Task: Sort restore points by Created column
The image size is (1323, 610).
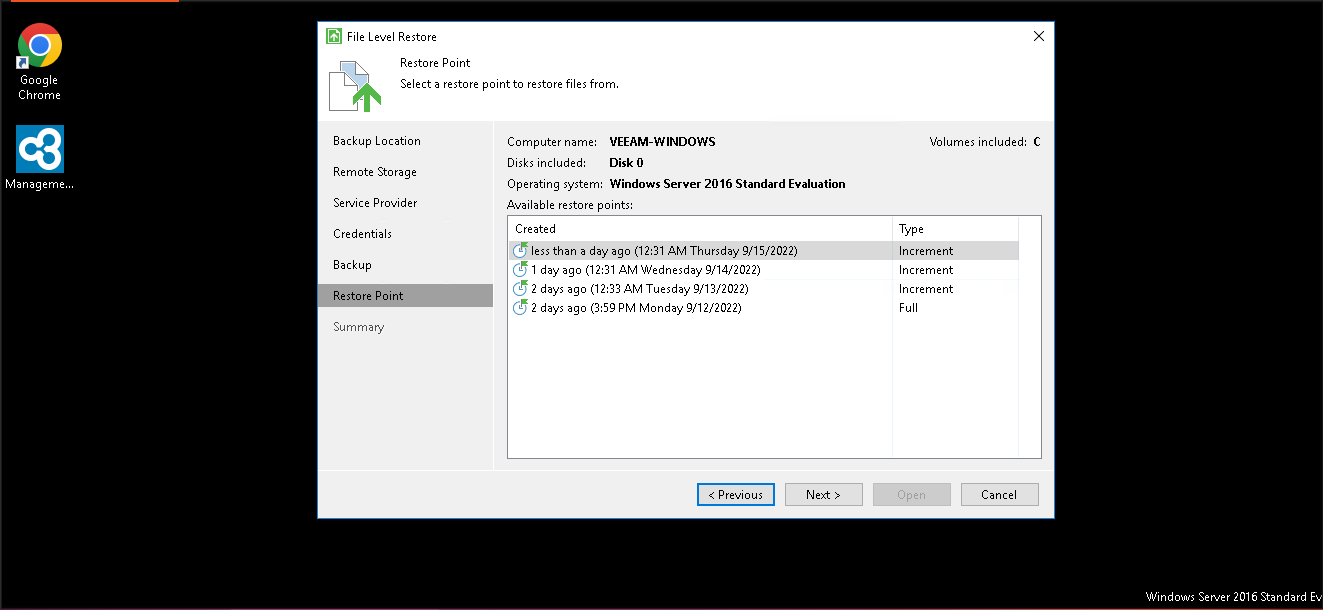Action: tap(700, 229)
